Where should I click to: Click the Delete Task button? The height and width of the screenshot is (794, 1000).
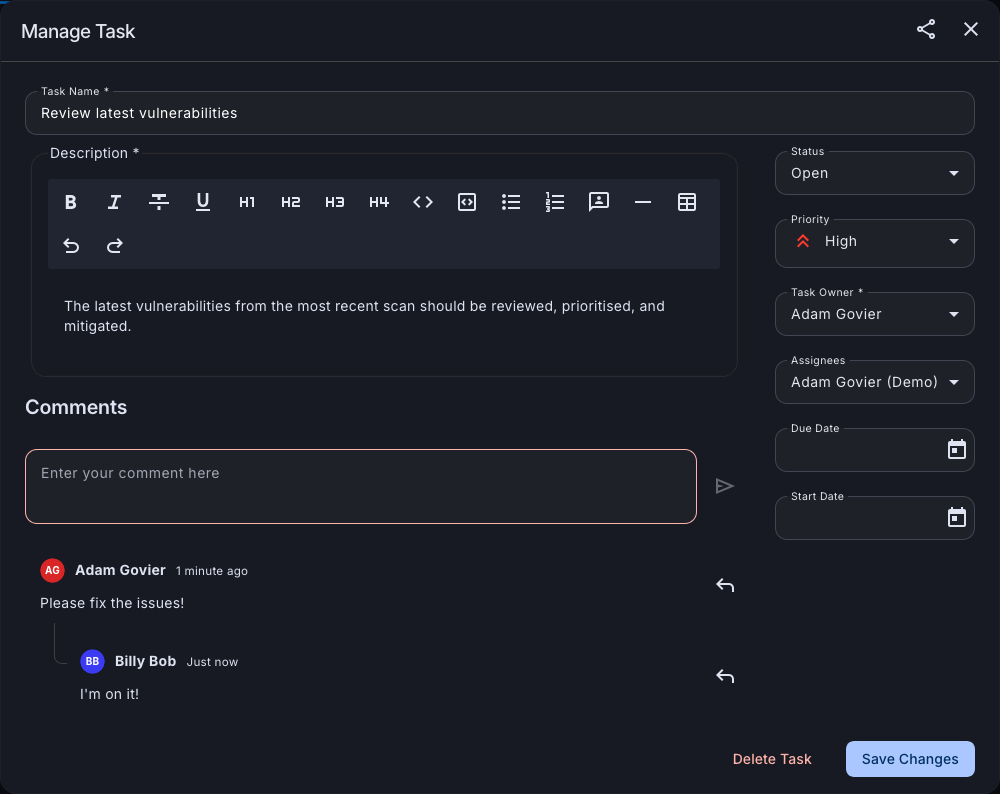click(772, 759)
